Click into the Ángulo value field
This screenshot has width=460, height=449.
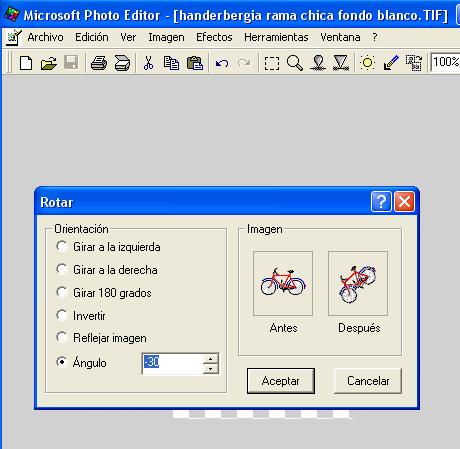(172, 363)
